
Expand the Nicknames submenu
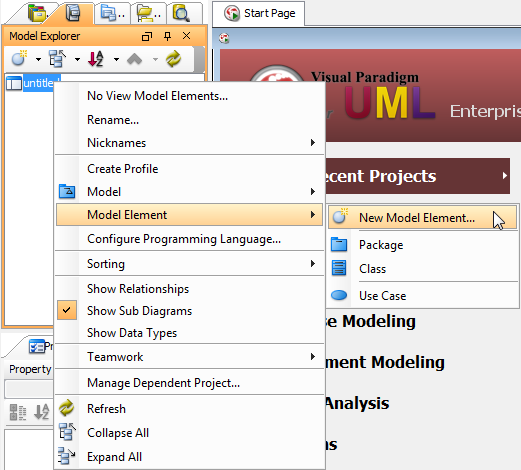190,143
